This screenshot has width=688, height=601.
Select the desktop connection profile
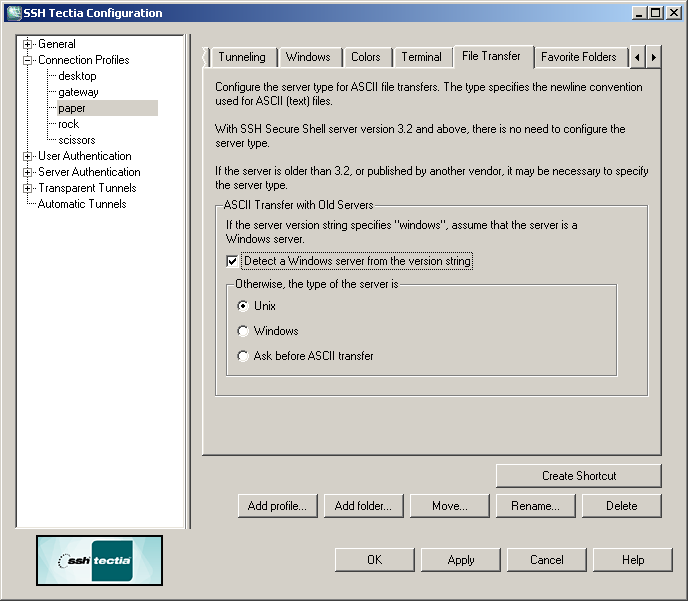77,76
